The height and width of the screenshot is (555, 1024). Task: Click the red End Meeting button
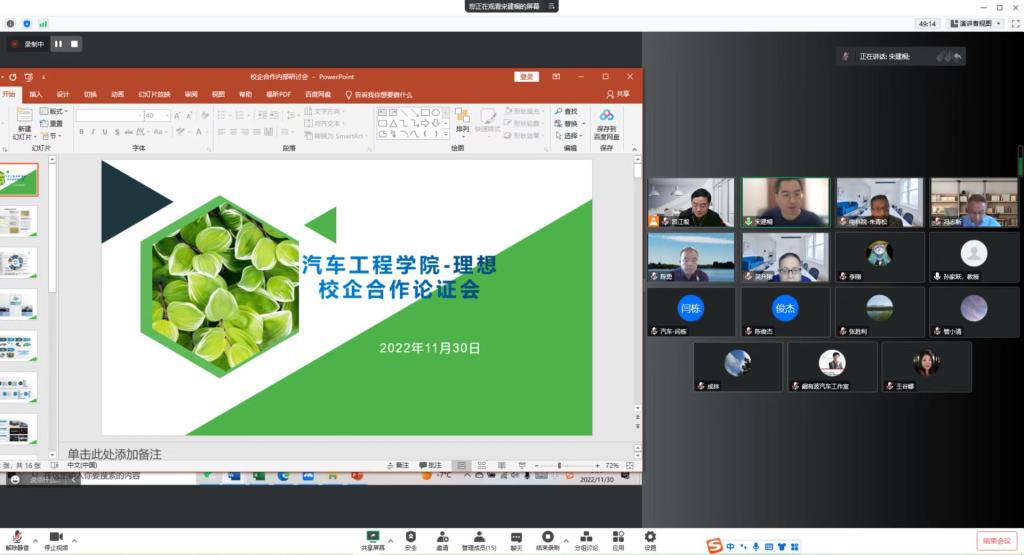(x=997, y=541)
